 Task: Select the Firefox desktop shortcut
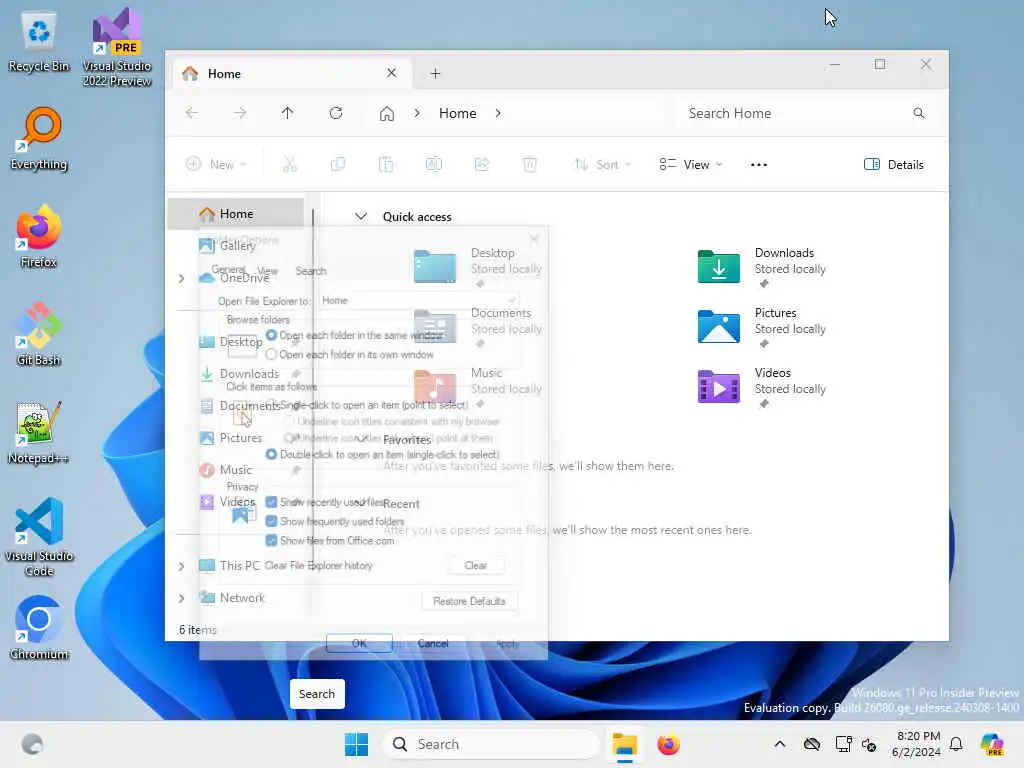tap(39, 236)
